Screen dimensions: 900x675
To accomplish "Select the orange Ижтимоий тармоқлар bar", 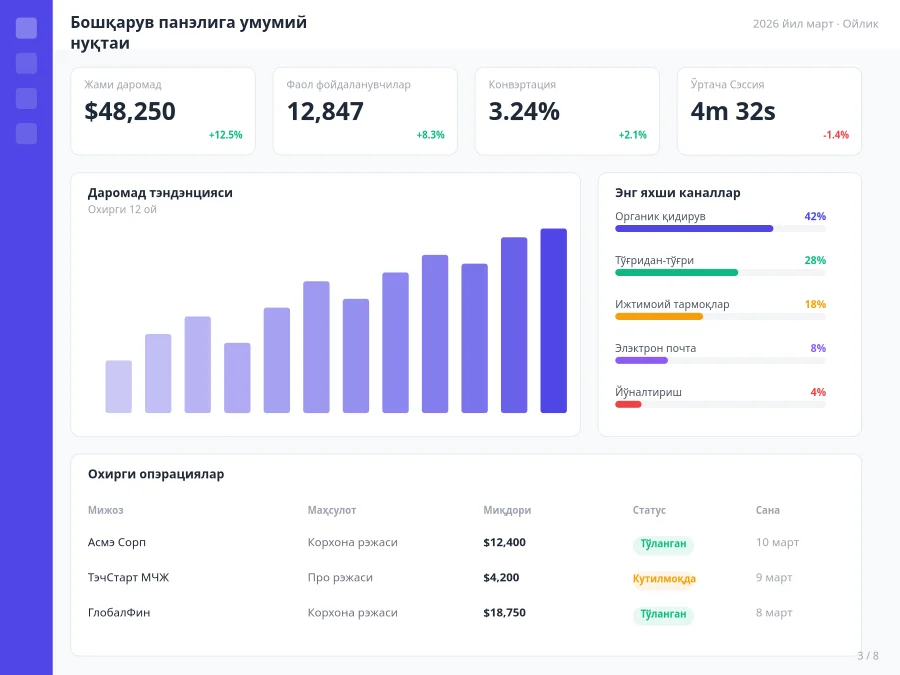I will tap(659, 317).
